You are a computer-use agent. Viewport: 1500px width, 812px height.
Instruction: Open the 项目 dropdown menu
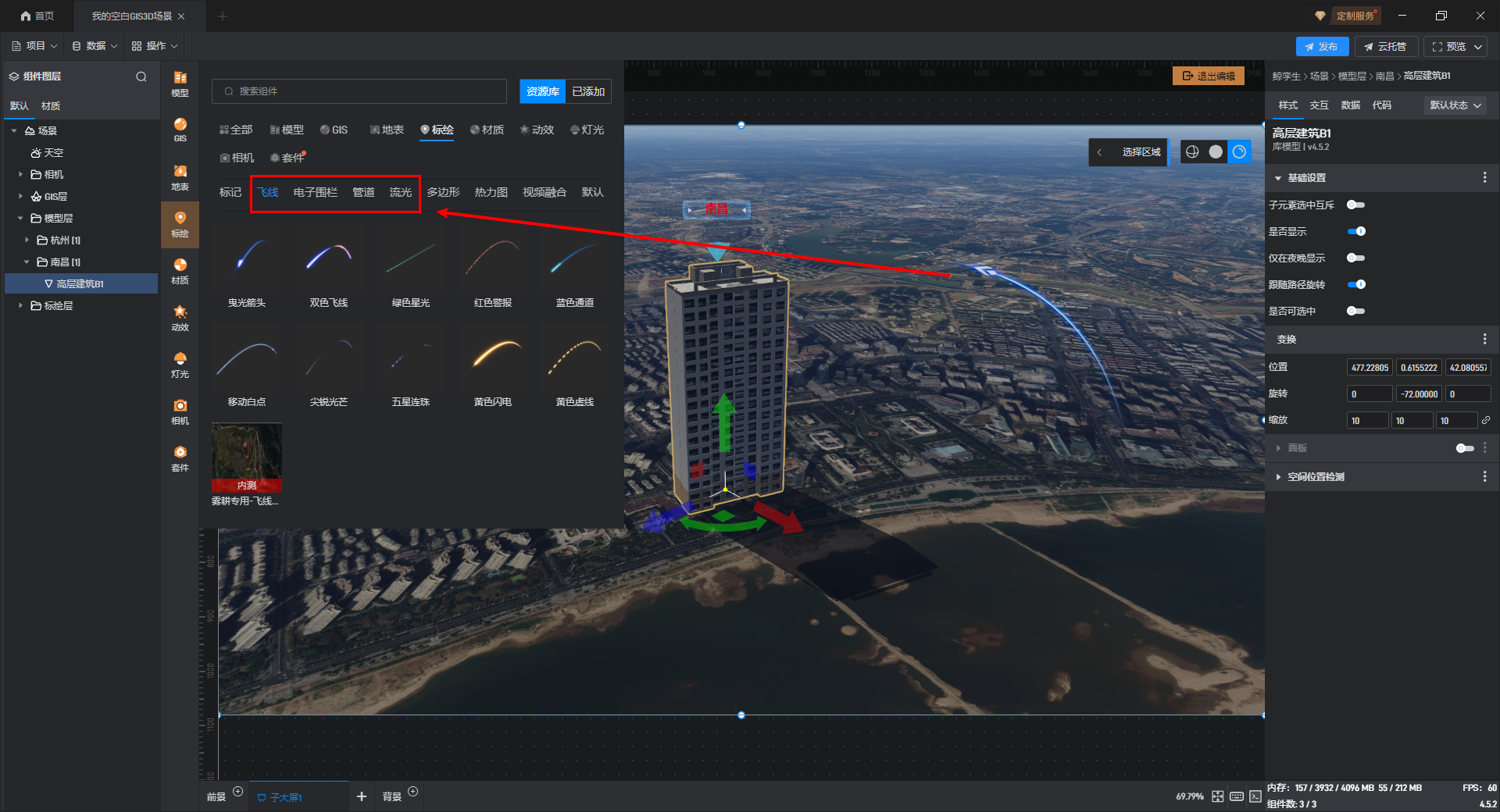point(34,46)
